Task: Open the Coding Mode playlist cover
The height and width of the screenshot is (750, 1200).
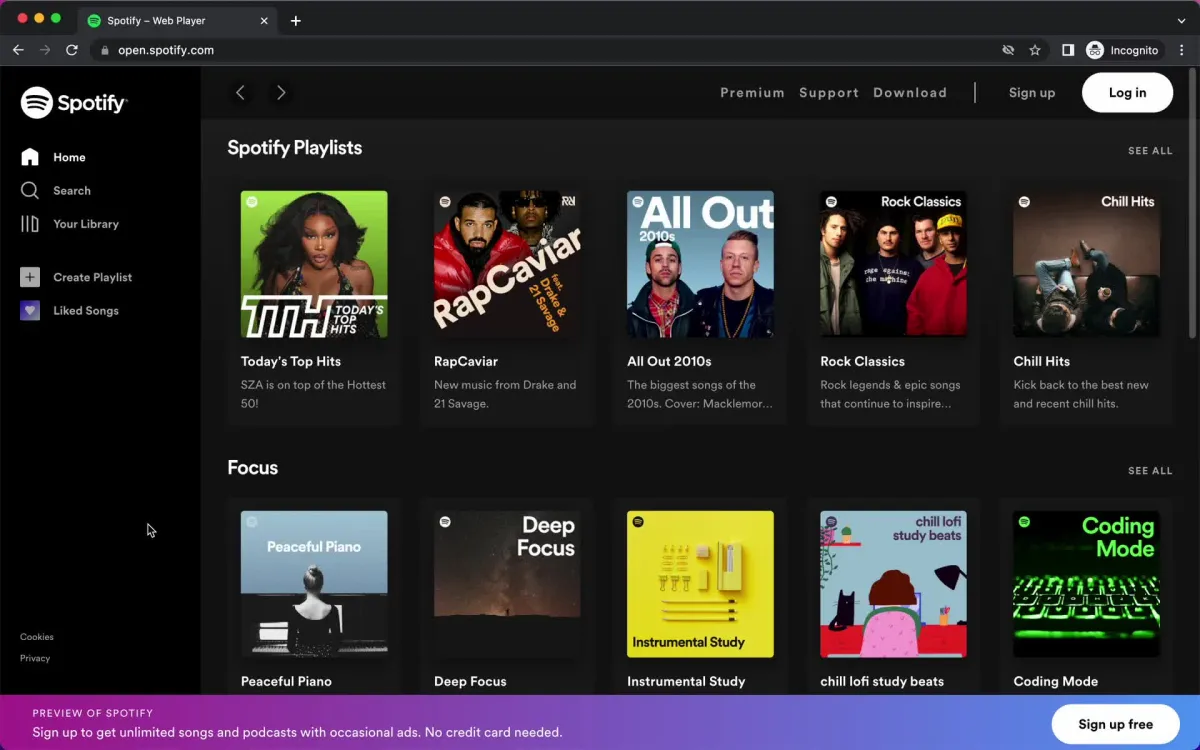Action: 1086,583
